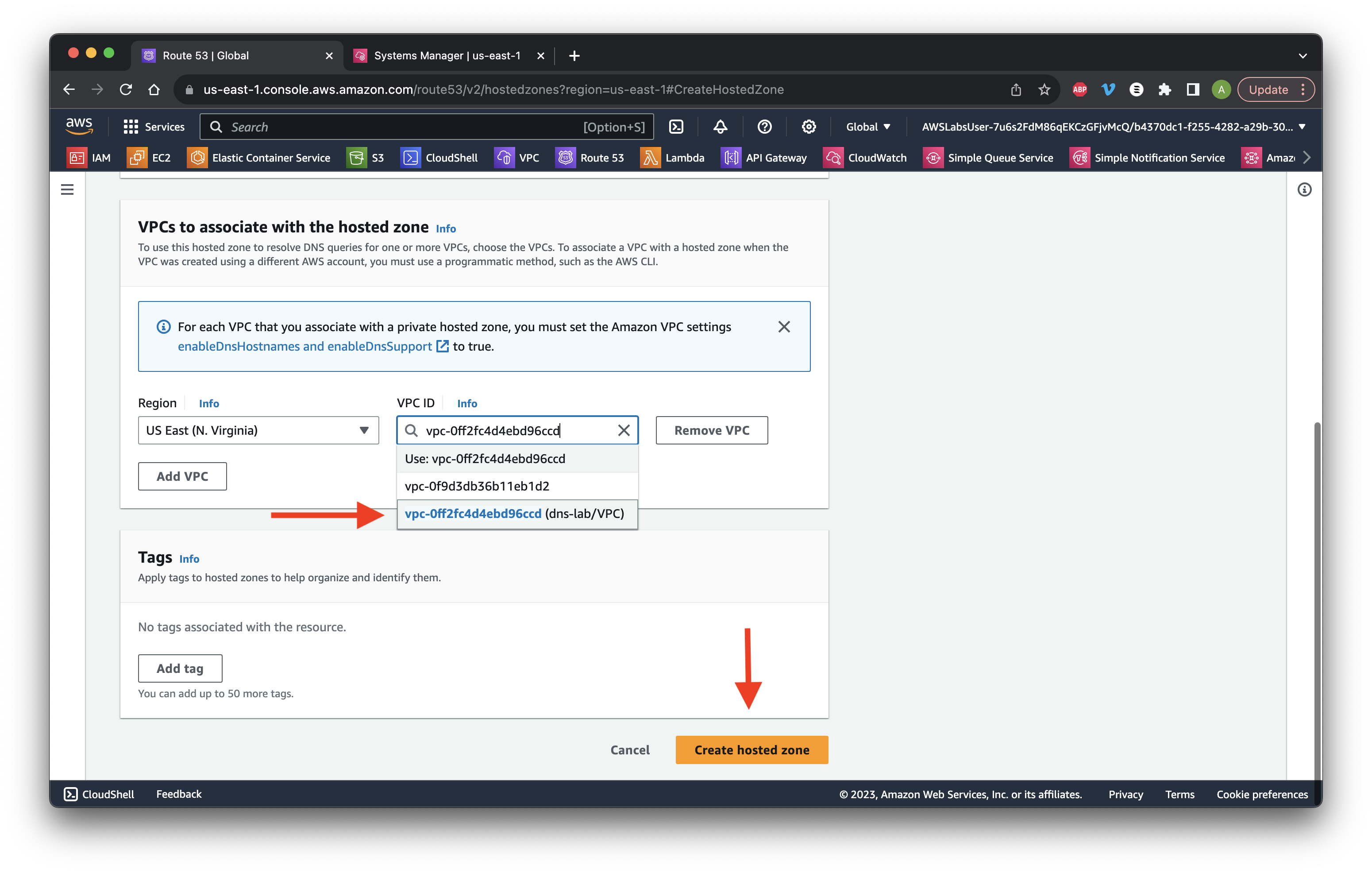Click the VPC ID search input
Viewport: 1372px width, 873px height.
click(517, 430)
